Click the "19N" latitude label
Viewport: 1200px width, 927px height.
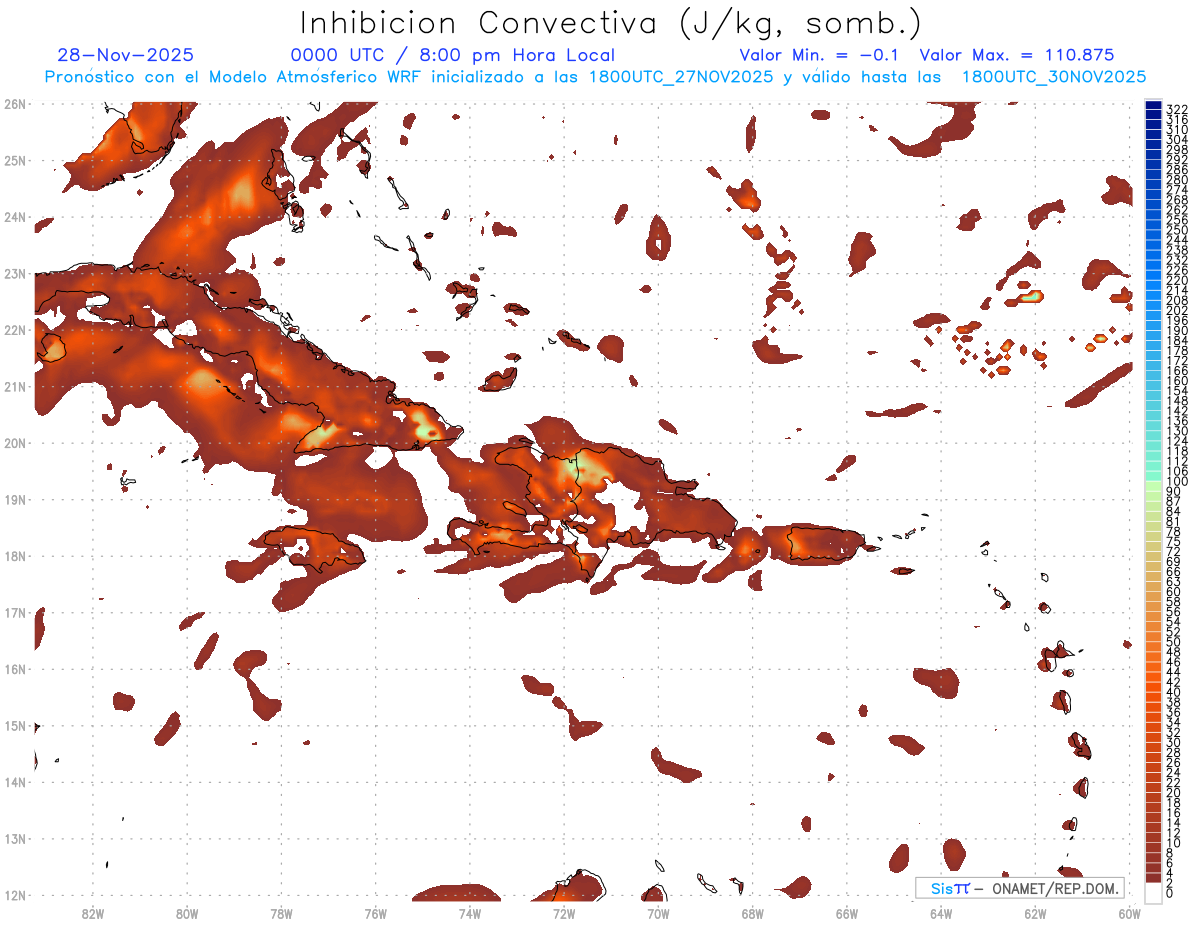[15, 499]
